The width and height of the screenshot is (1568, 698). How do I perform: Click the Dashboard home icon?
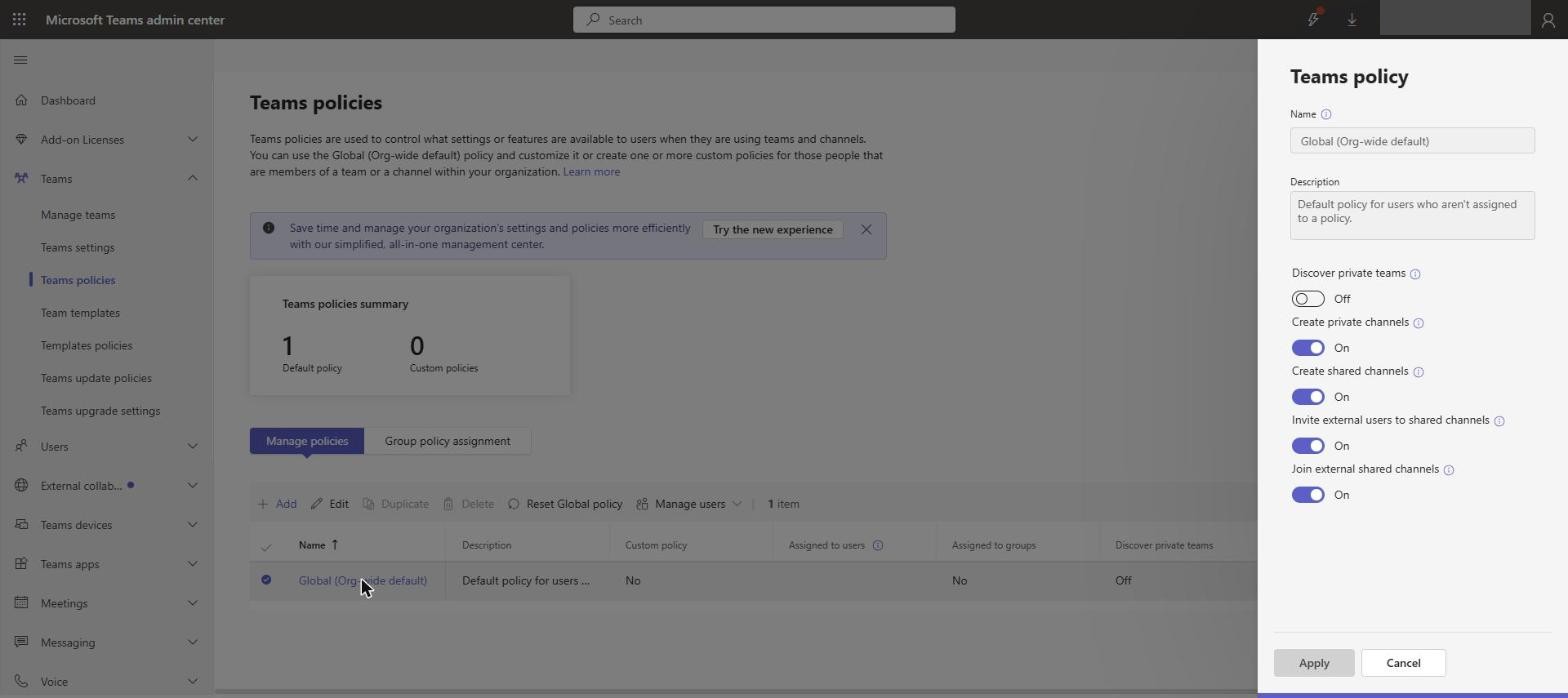point(21,101)
